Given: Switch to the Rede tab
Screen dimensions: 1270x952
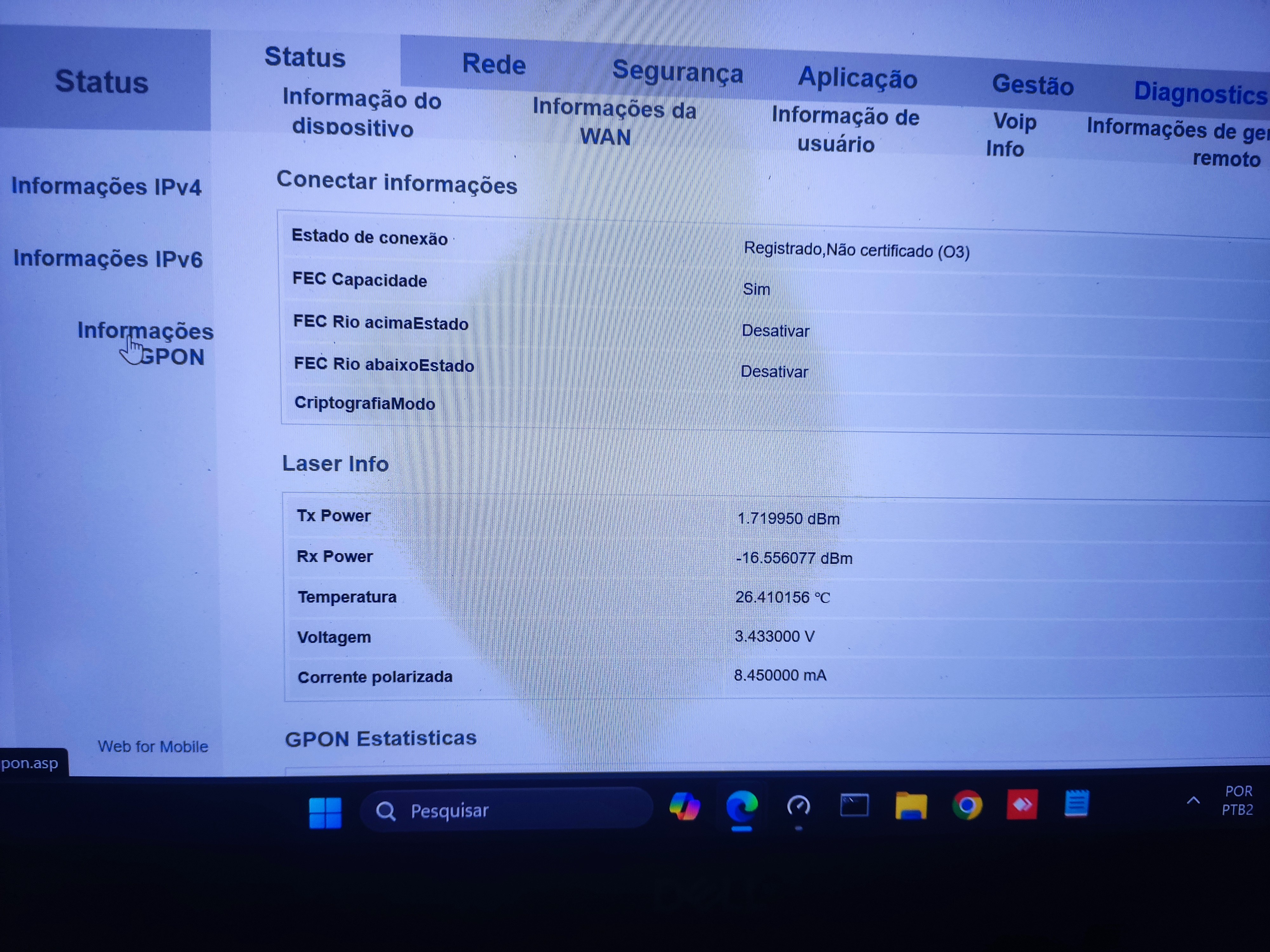Looking at the screenshot, I should (x=494, y=64).
